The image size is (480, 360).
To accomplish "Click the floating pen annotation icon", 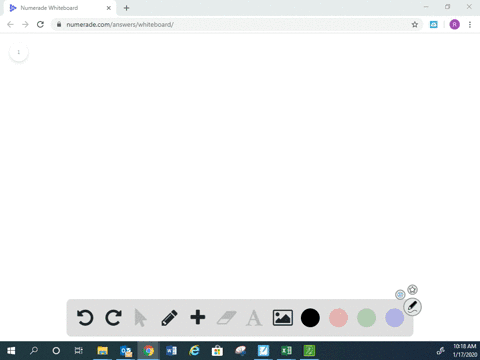I will tap(412, 307).
